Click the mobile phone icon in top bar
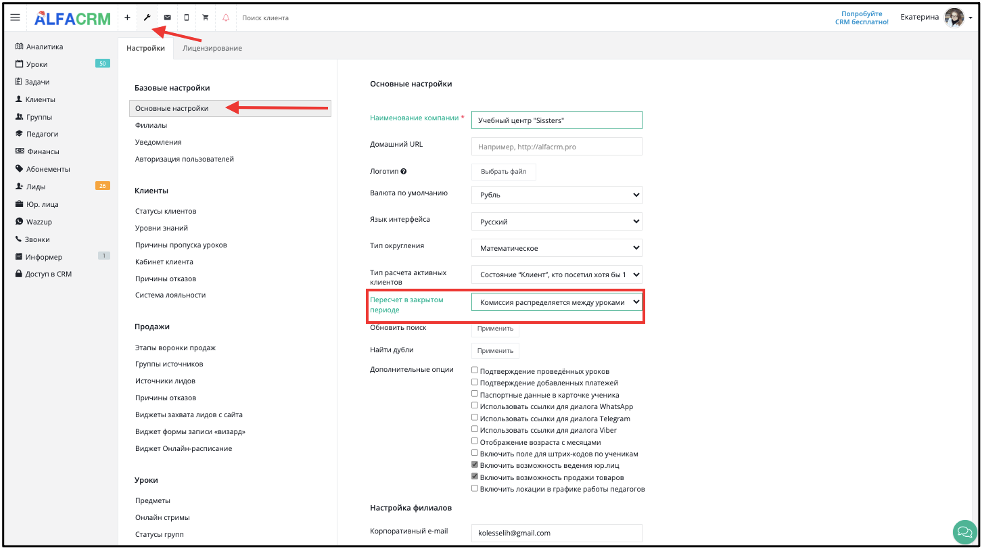 (186, 18)
